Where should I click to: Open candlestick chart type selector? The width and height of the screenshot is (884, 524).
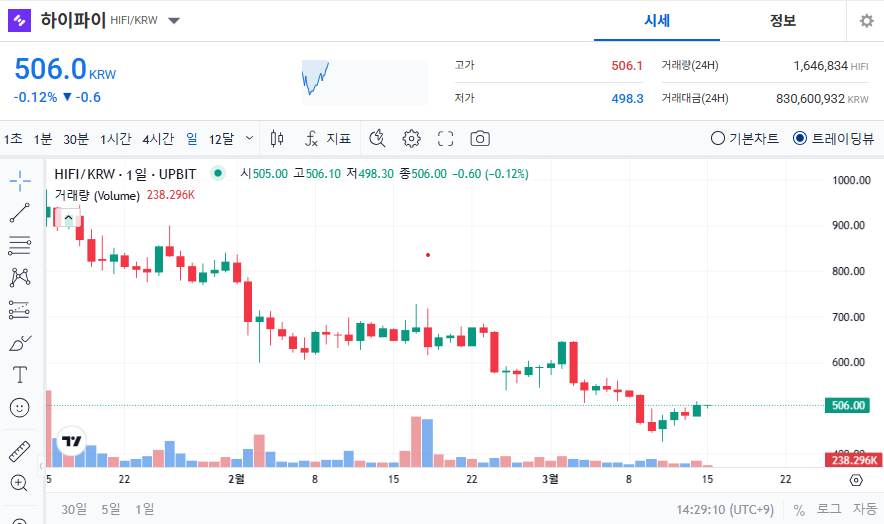click(x=277, y=138)
